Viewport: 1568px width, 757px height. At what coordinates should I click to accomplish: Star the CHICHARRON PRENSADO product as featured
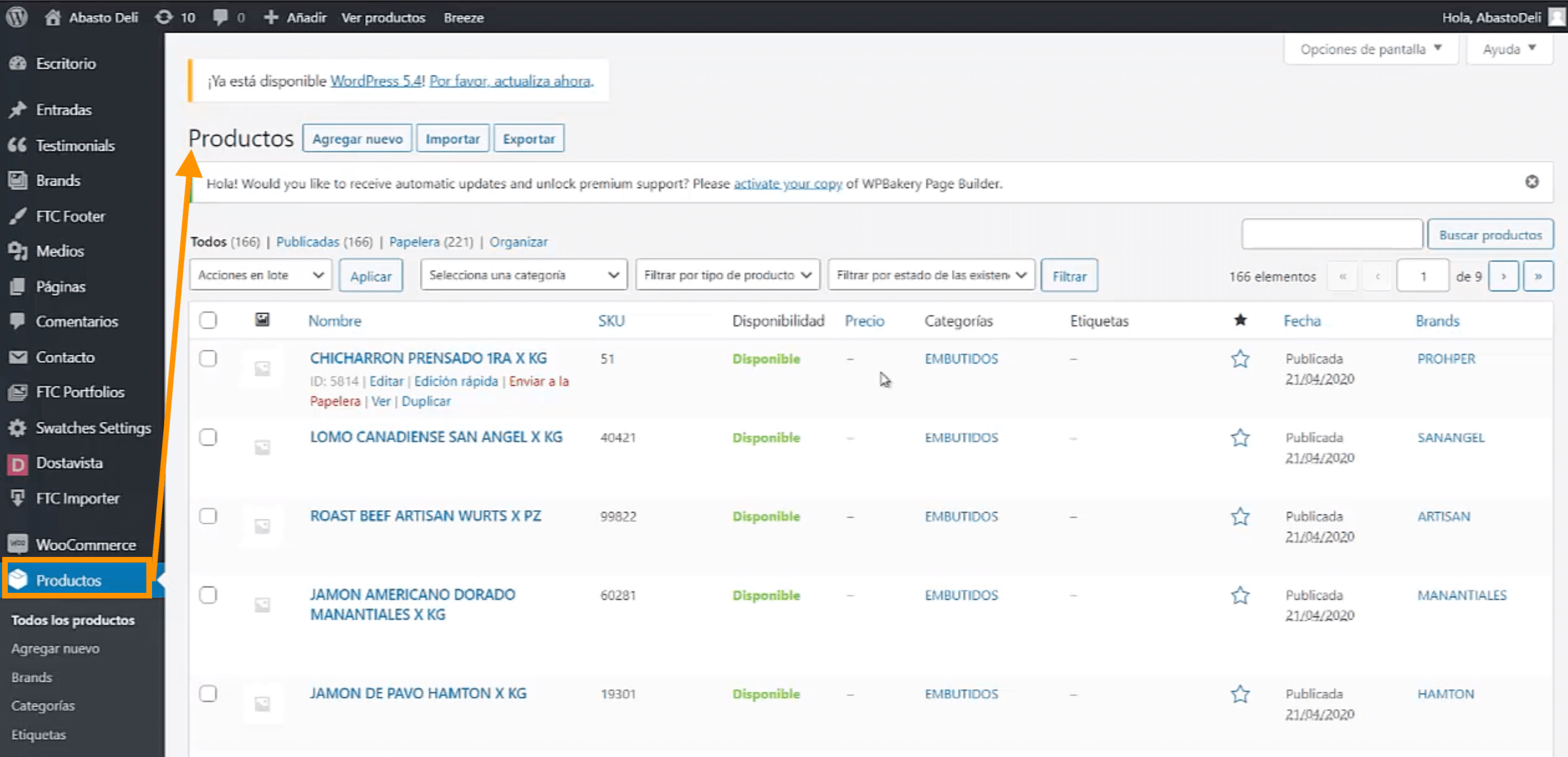point(1240,359)
